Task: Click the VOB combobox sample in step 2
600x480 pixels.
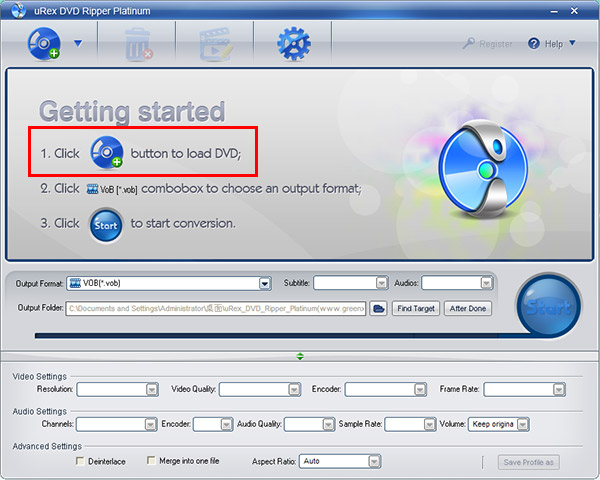Action: coord(112,189)
